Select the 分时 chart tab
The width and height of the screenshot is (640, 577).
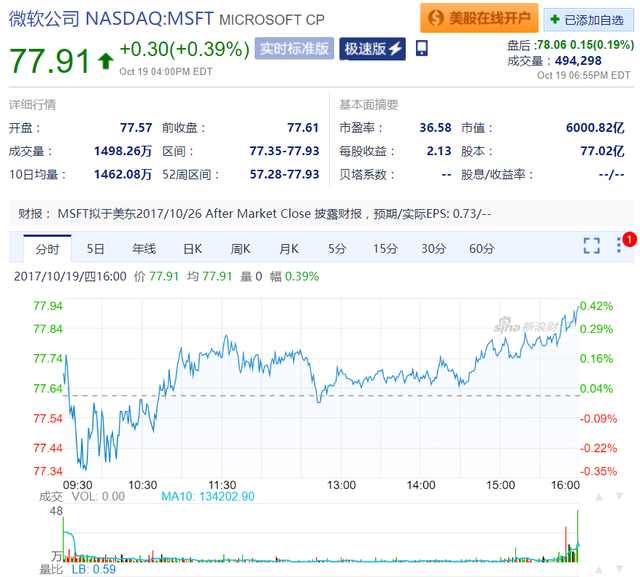pyautogui.click(x=47, y=249)
